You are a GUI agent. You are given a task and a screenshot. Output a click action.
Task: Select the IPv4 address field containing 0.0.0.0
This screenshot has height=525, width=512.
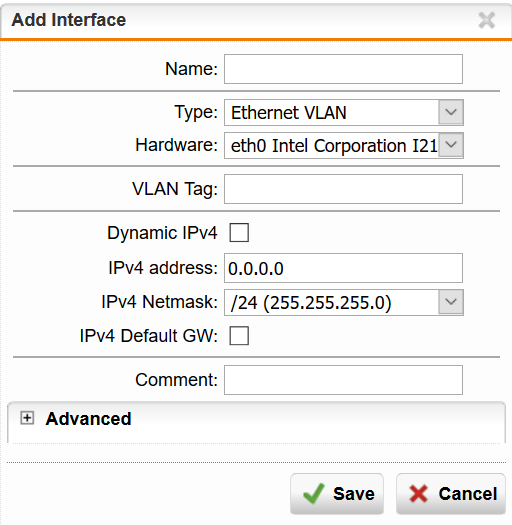pyautogui.click(x=344, y=268)
